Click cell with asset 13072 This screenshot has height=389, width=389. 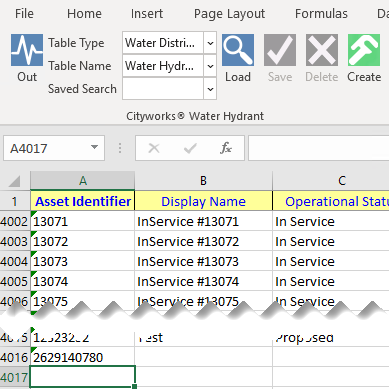coord(83,241)
